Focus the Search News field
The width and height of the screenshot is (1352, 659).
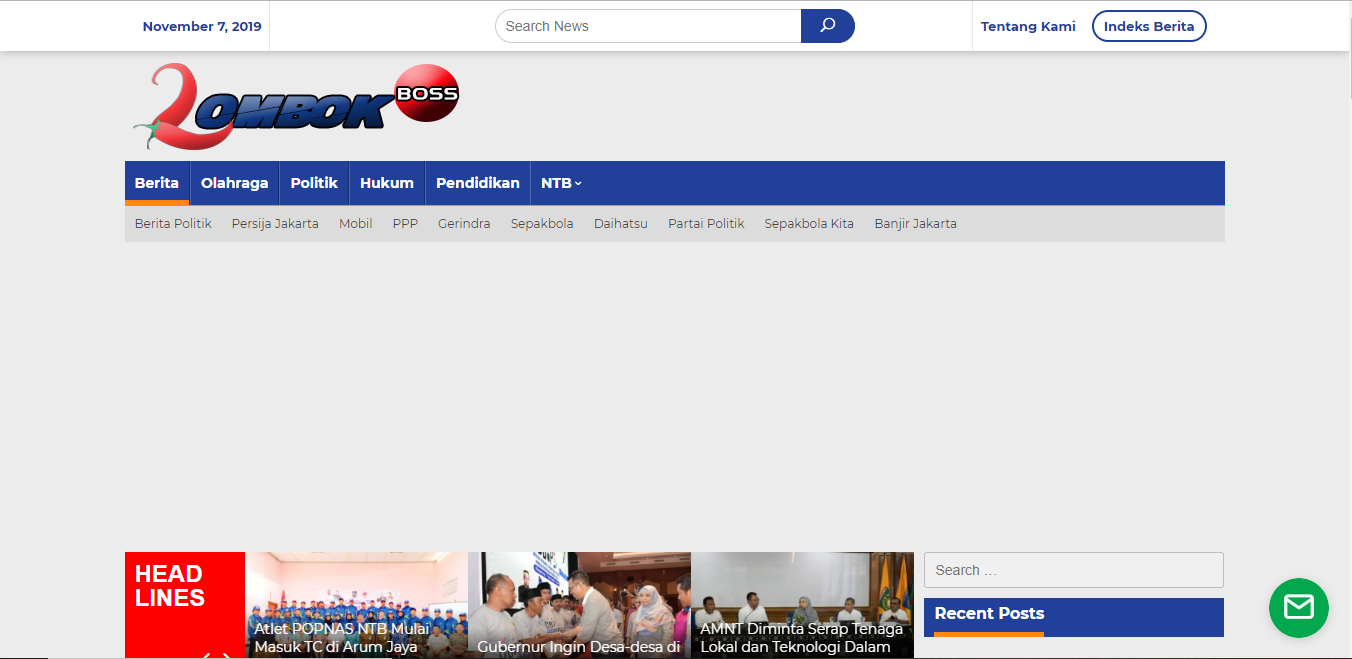(648, 26)
